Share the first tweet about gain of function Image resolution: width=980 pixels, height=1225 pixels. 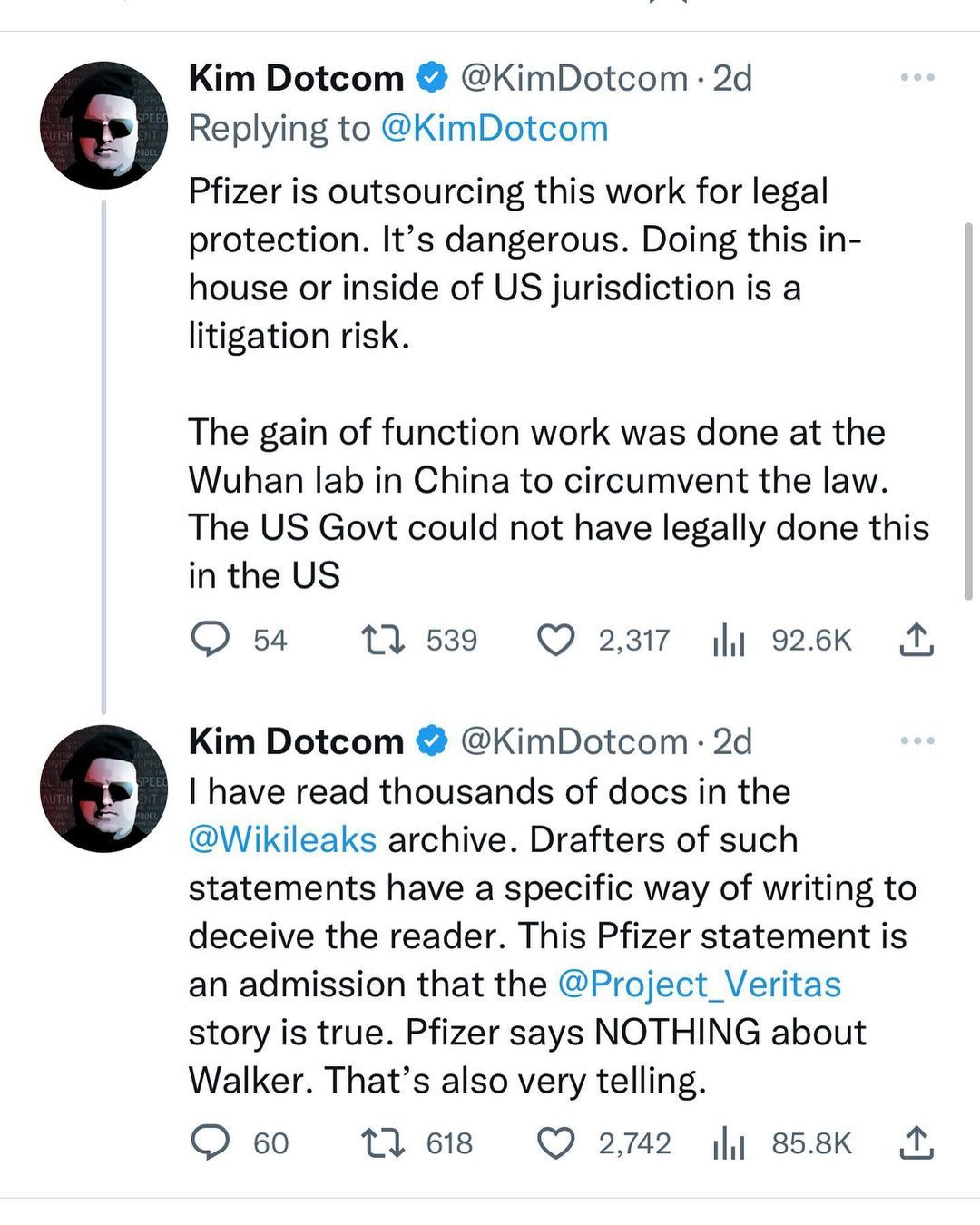pyautogui.click(x=916, y=639)
